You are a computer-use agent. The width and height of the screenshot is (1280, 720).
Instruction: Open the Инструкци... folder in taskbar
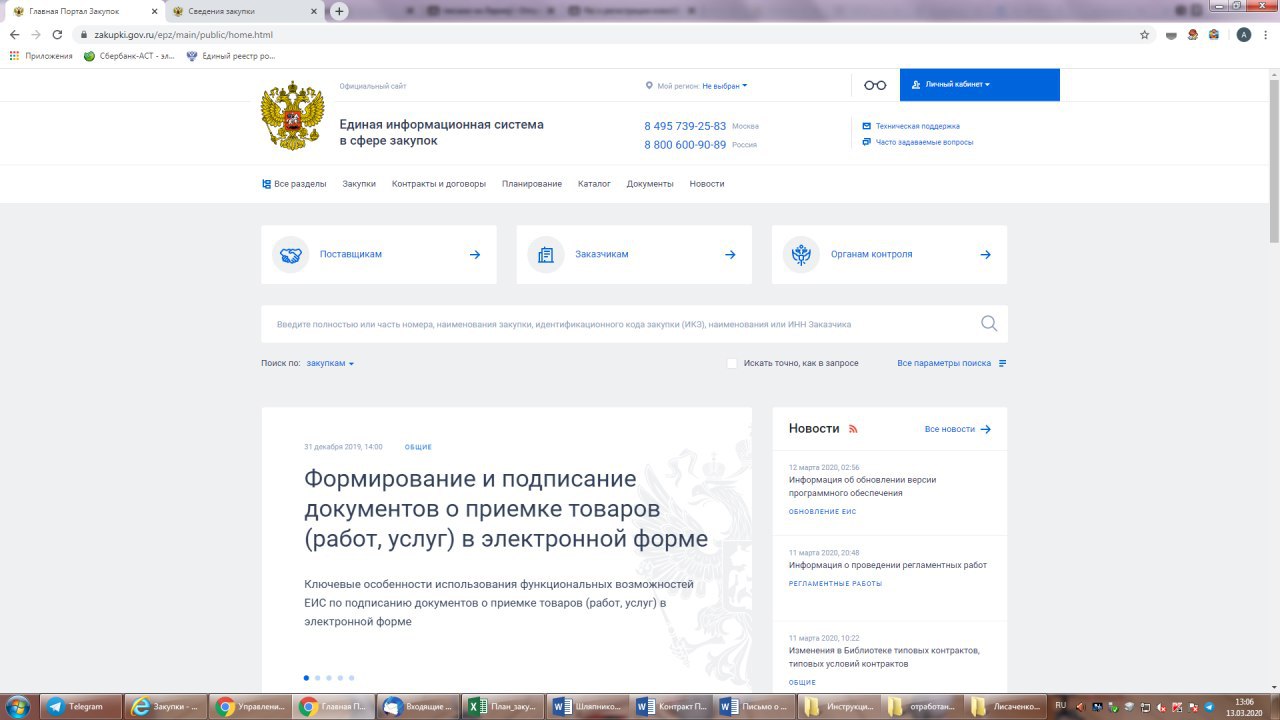pyautogui.click(x=844, y=706)
